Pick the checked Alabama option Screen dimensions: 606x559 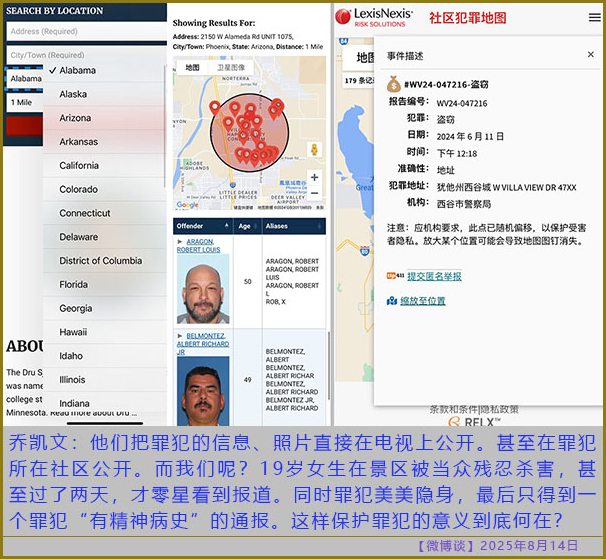pyautogui.click(x=78, y=71)
